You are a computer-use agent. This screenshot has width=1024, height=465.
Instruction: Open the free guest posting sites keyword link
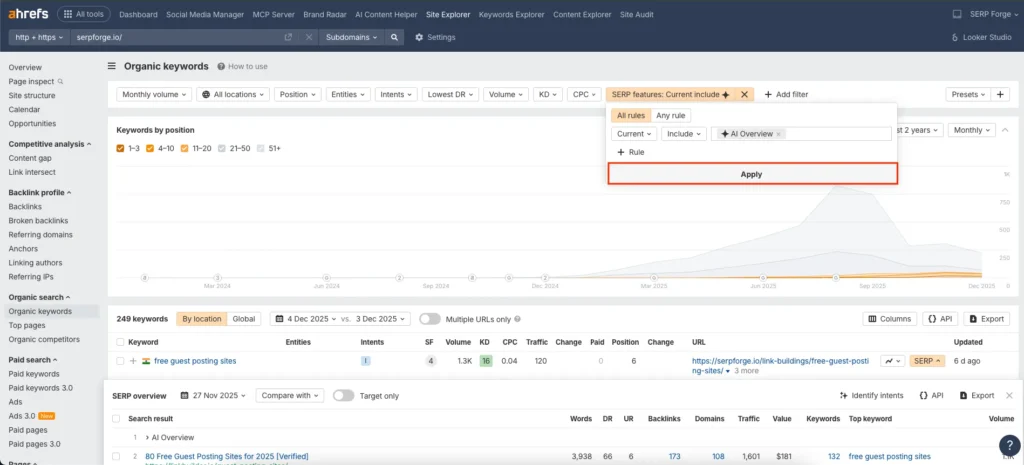point(195,360)
